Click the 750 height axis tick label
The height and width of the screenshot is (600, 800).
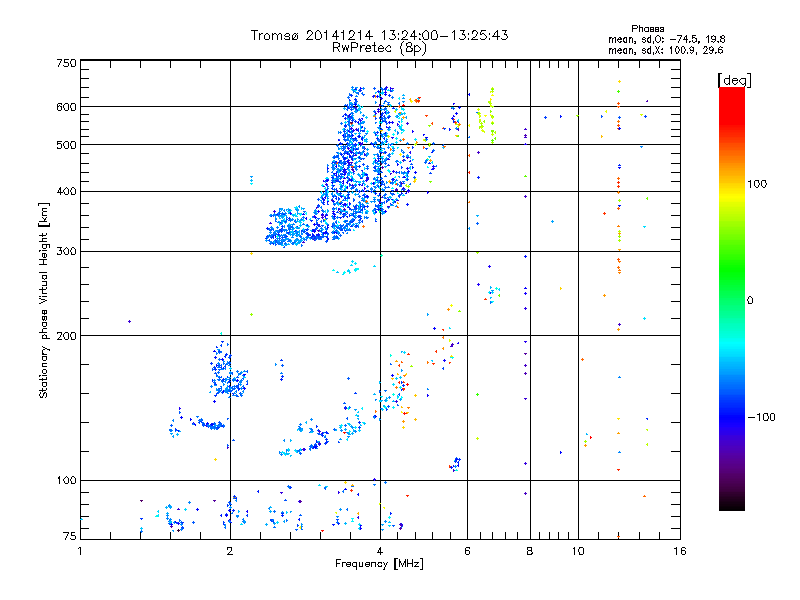tap(66, 63)
